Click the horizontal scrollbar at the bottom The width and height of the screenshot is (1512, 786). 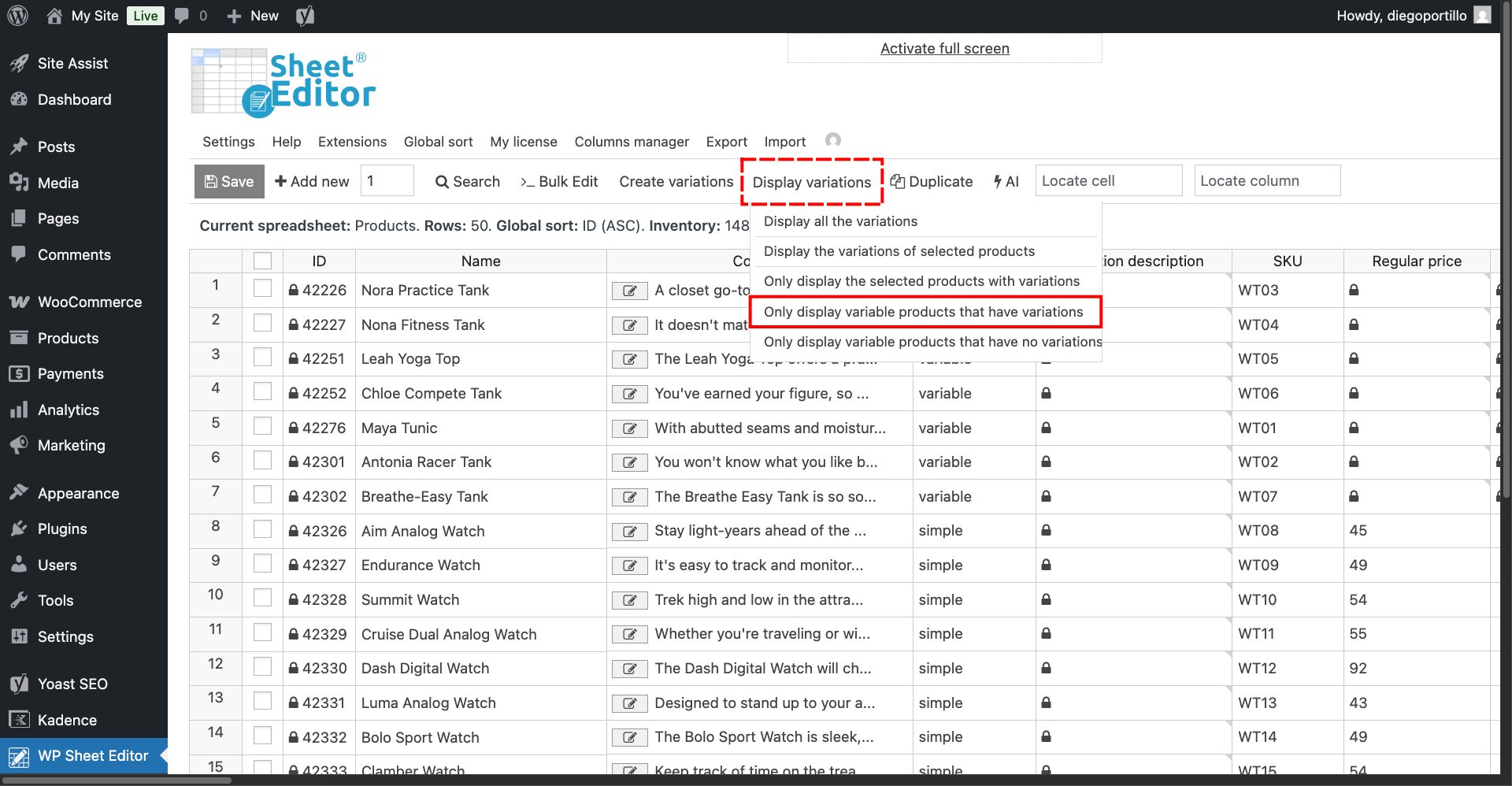click(x=118, y=780)
